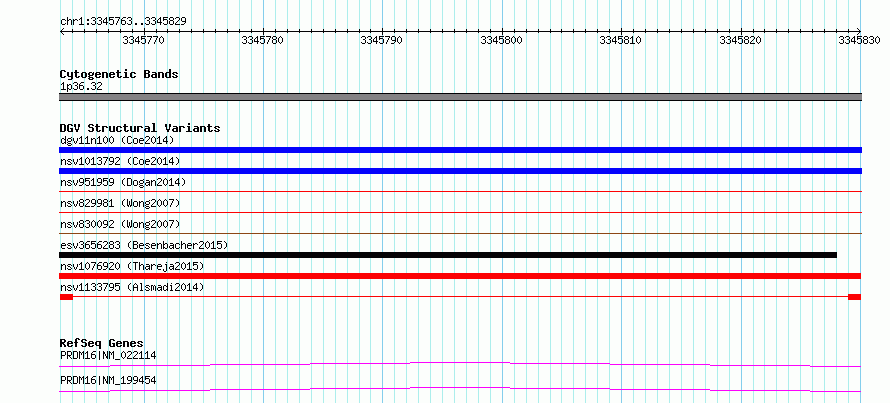Click the 3345800 ruler coordinate
The width and height of the screenshot is (890, 403).
pyautogui.click(x=501, y=40)
